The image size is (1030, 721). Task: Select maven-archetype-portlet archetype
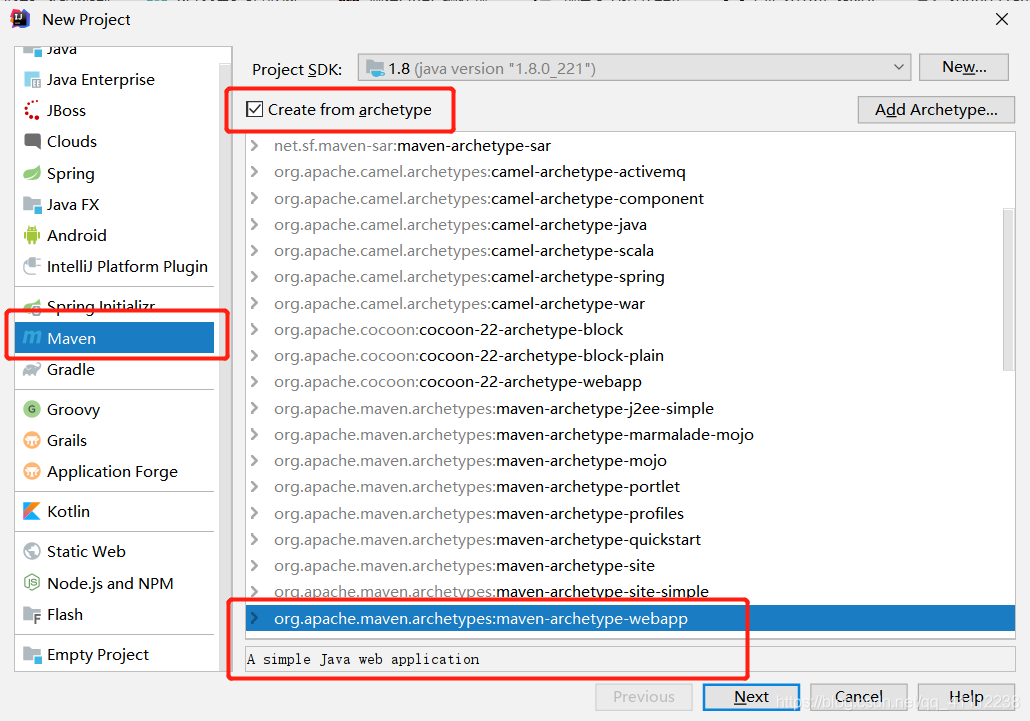tap(631, 487)
